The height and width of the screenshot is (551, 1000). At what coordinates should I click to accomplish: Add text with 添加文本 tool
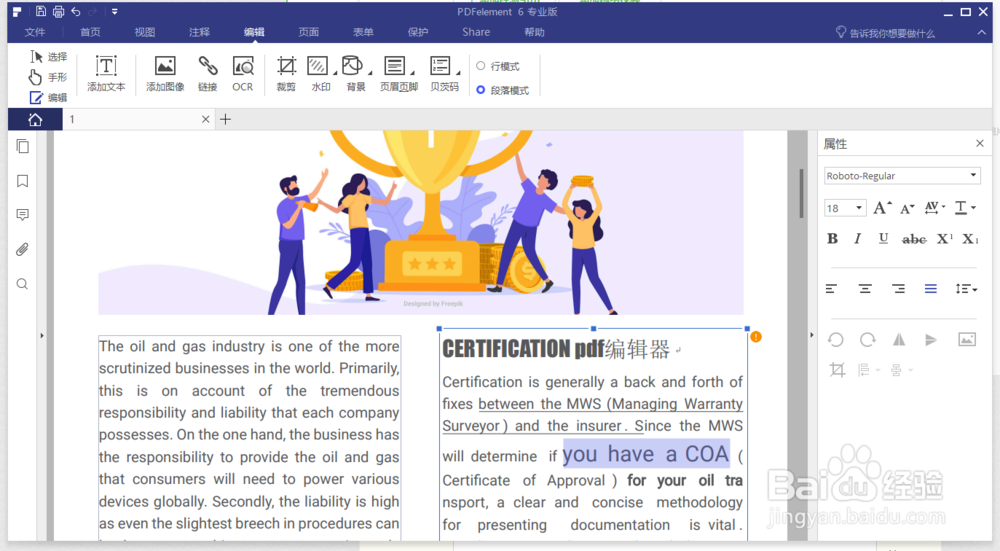107,73
